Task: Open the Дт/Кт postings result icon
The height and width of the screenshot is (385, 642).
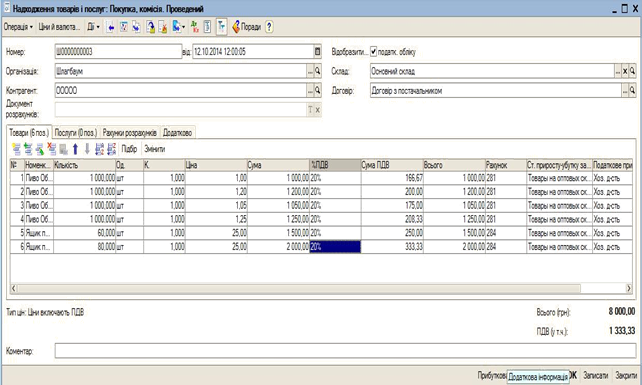Action: pyautogui.click(x=195, y=27)
